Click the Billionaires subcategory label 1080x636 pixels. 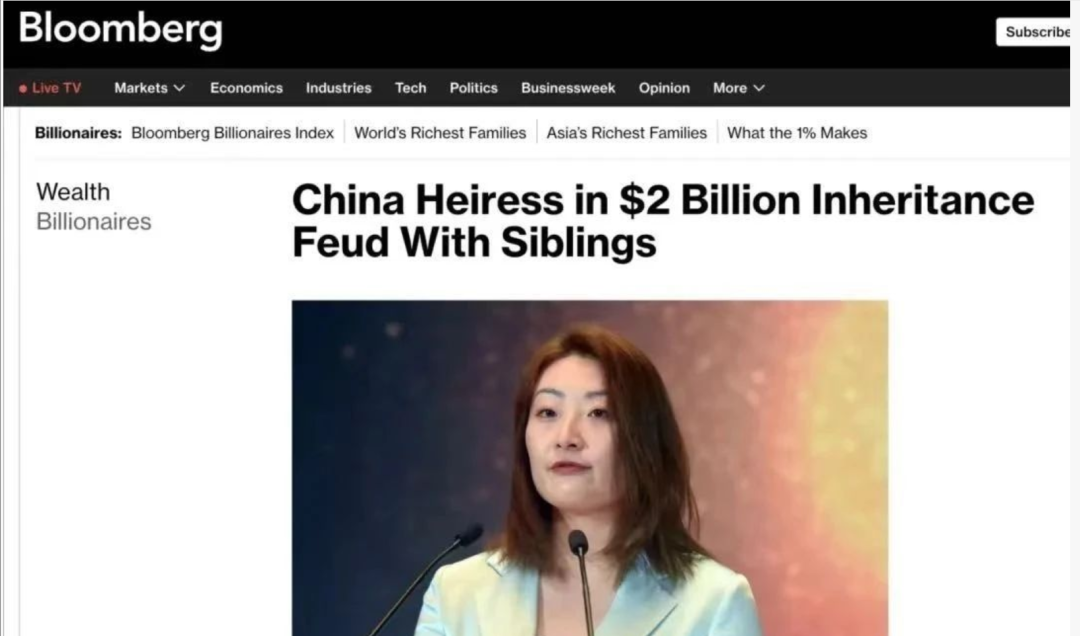(94, 222)
